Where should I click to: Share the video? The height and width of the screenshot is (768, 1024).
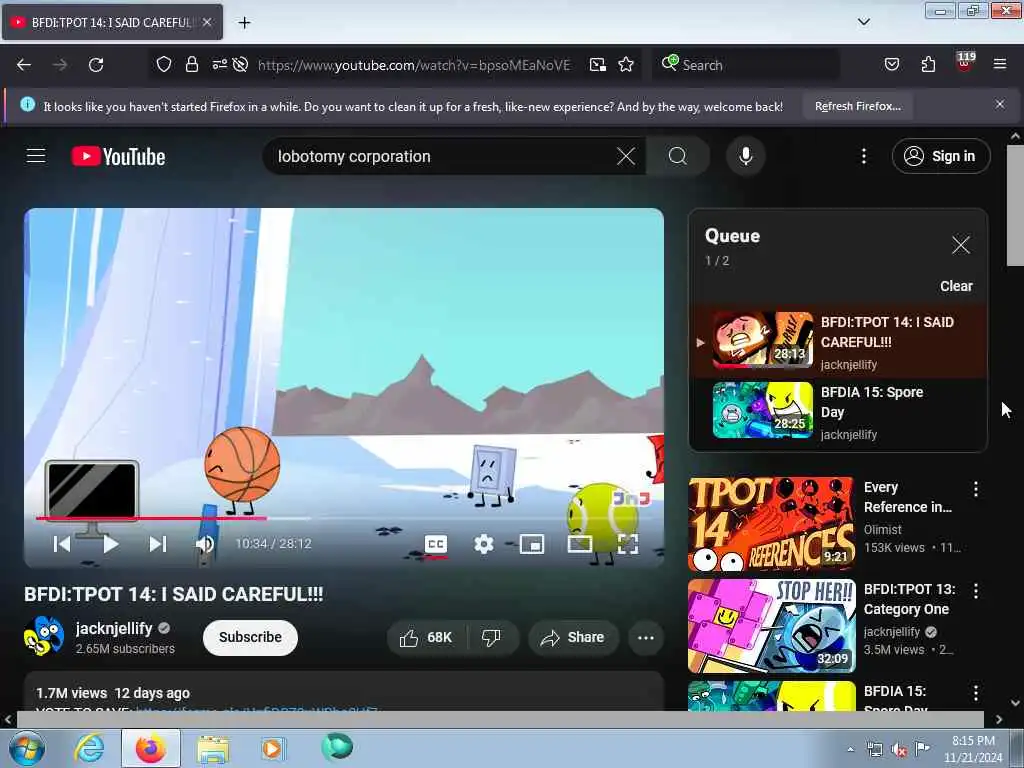(572, 637)
